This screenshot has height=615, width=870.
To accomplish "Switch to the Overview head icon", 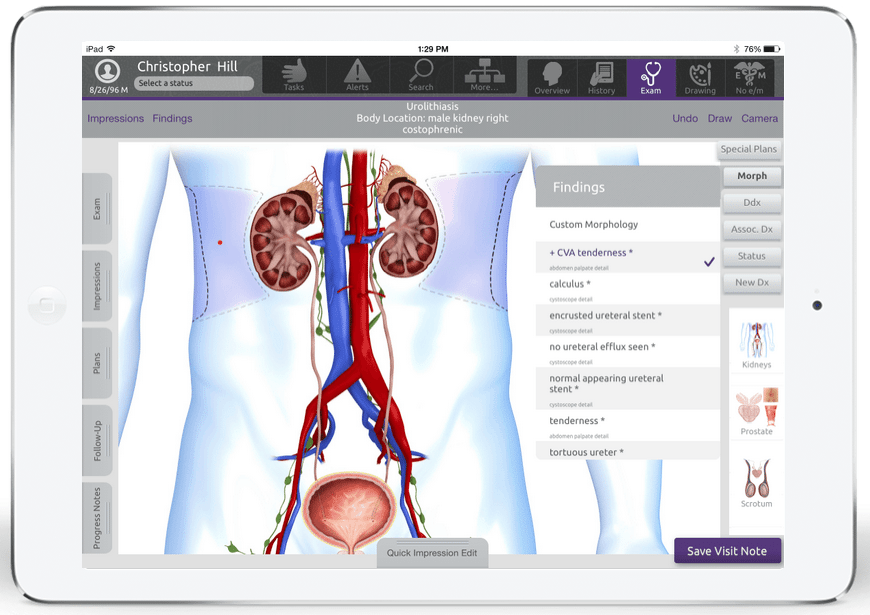I will [552, 78].
